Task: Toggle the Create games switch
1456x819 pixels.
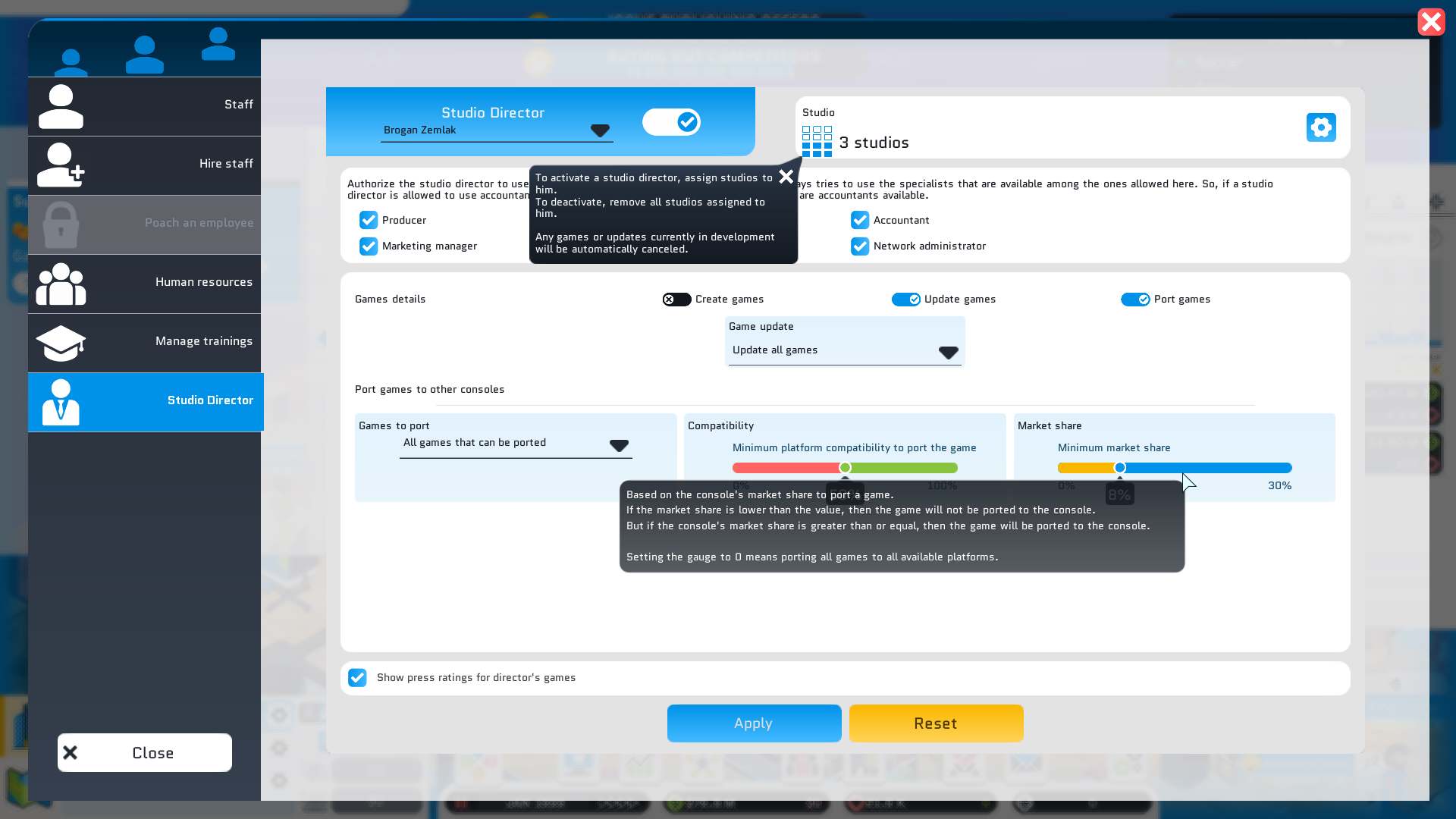Action: [x=676, y=300]
